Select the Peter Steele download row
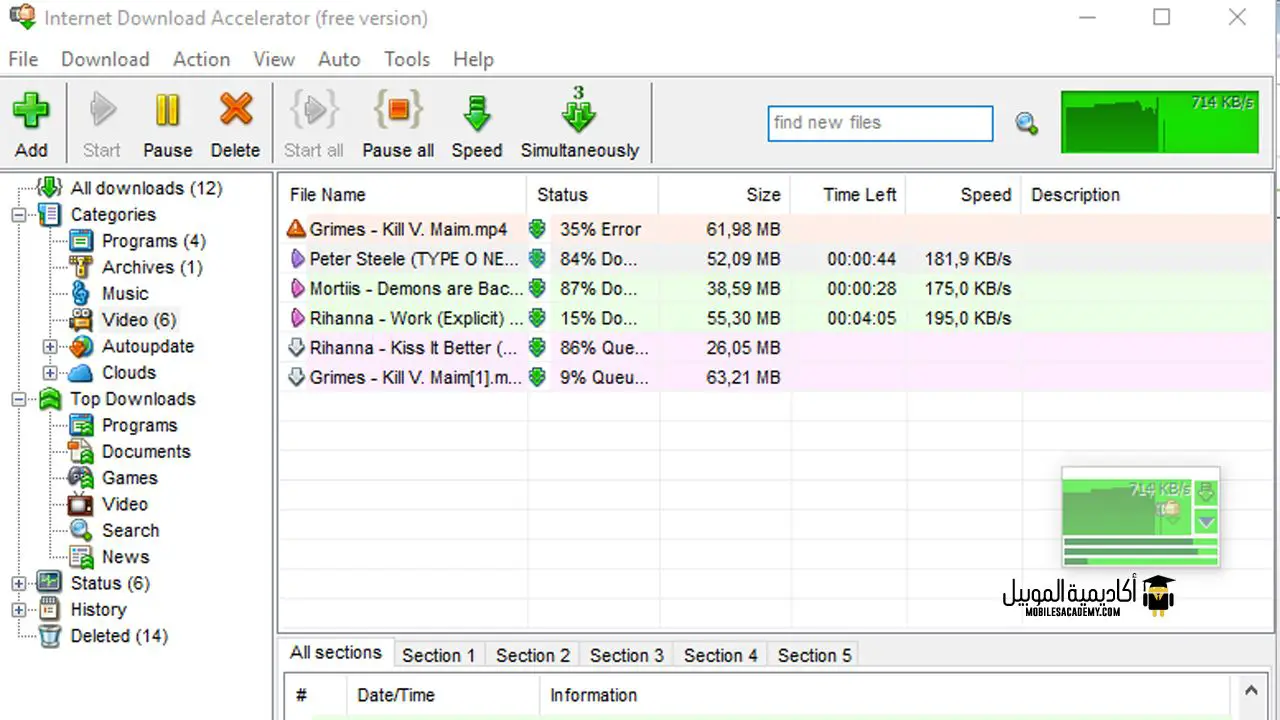 (775, 259)
